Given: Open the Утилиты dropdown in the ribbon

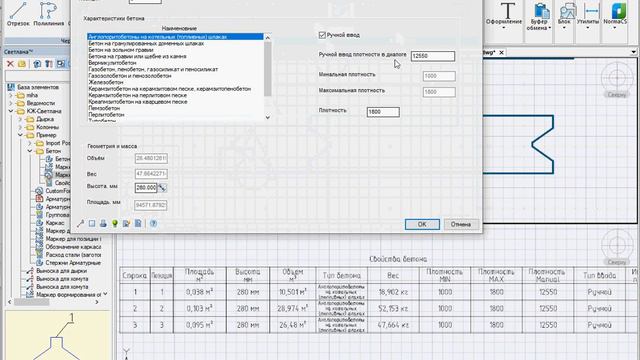Looking at the screenshot, I should (588, 16).
